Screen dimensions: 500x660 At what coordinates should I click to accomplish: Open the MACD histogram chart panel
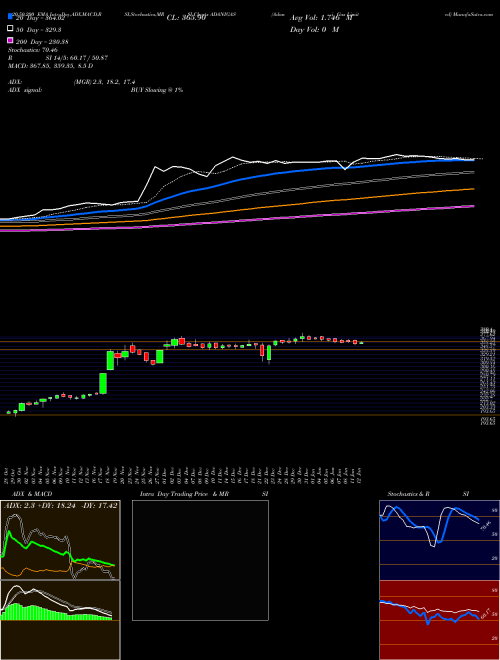pos(60,620)
